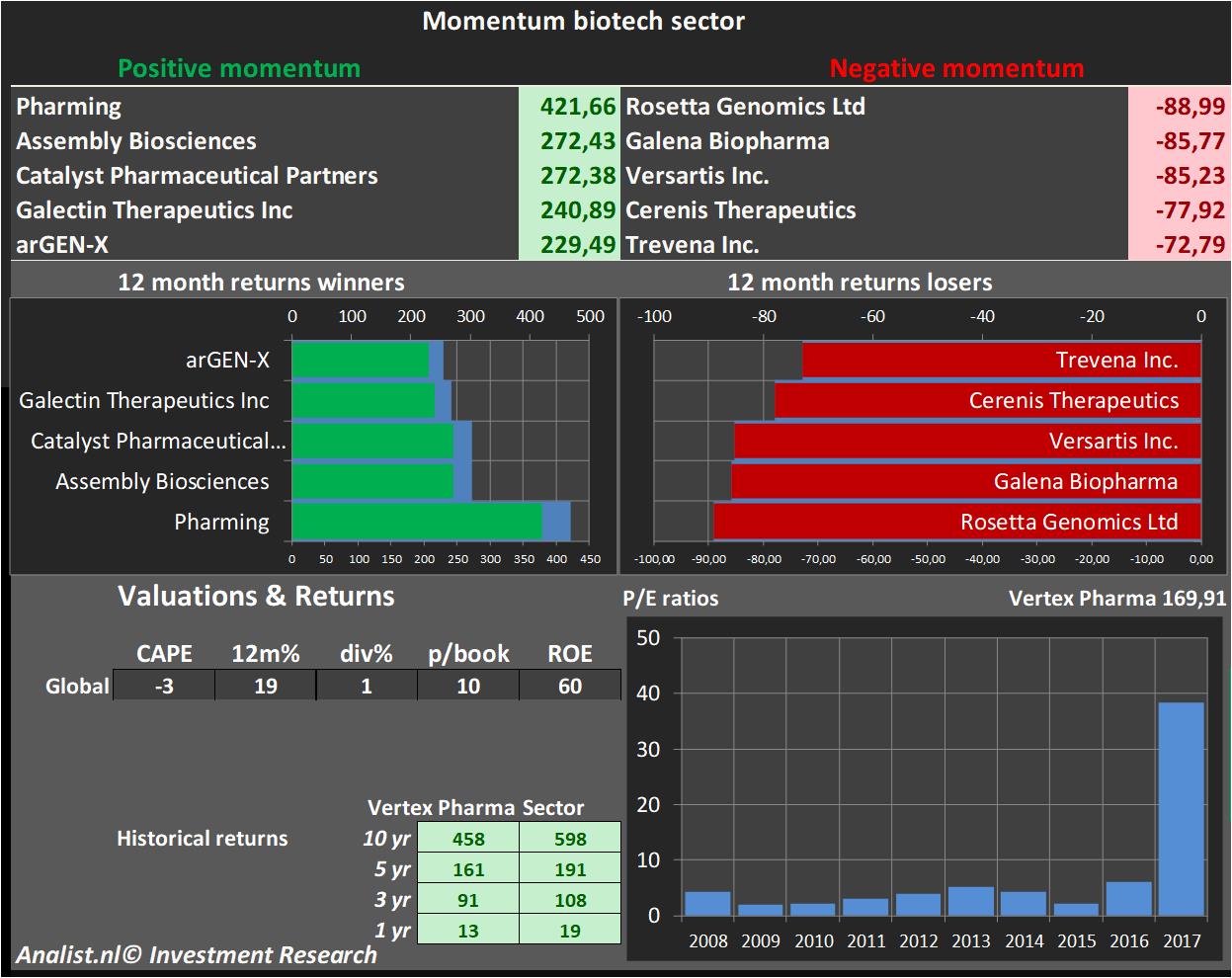Select Vertex Pharma 10 yr return 458
1232x978 pixels.
[468, 839]
